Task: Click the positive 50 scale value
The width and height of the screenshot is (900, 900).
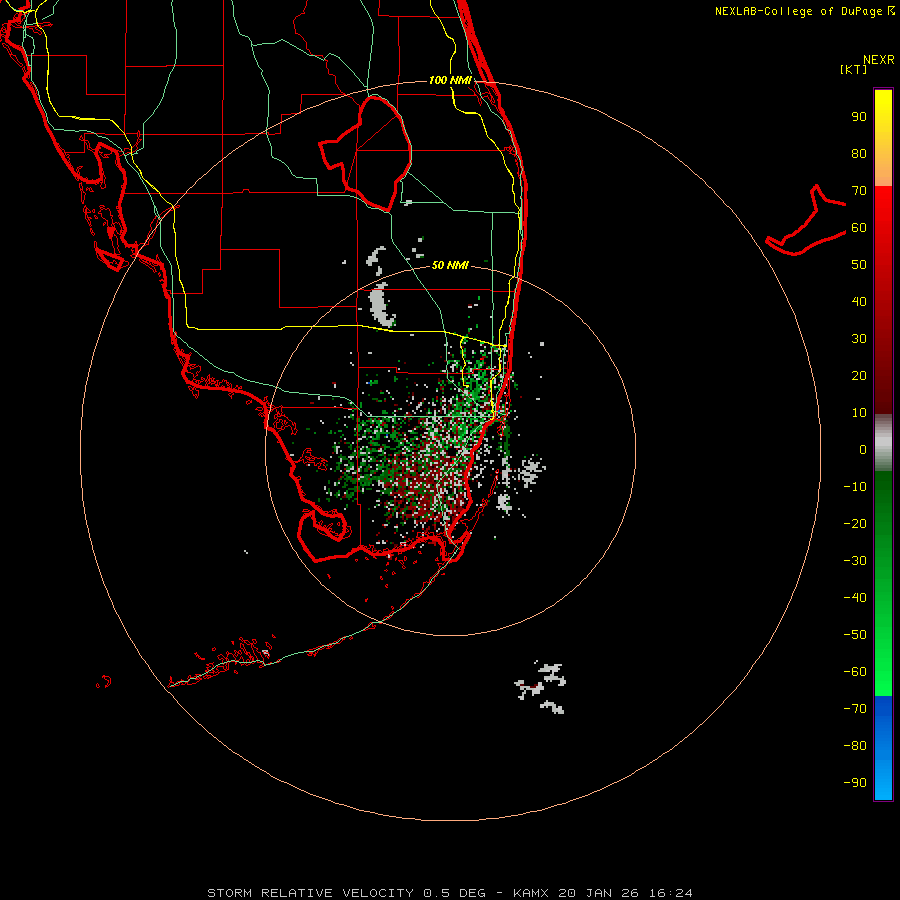Action: (859, 265)
